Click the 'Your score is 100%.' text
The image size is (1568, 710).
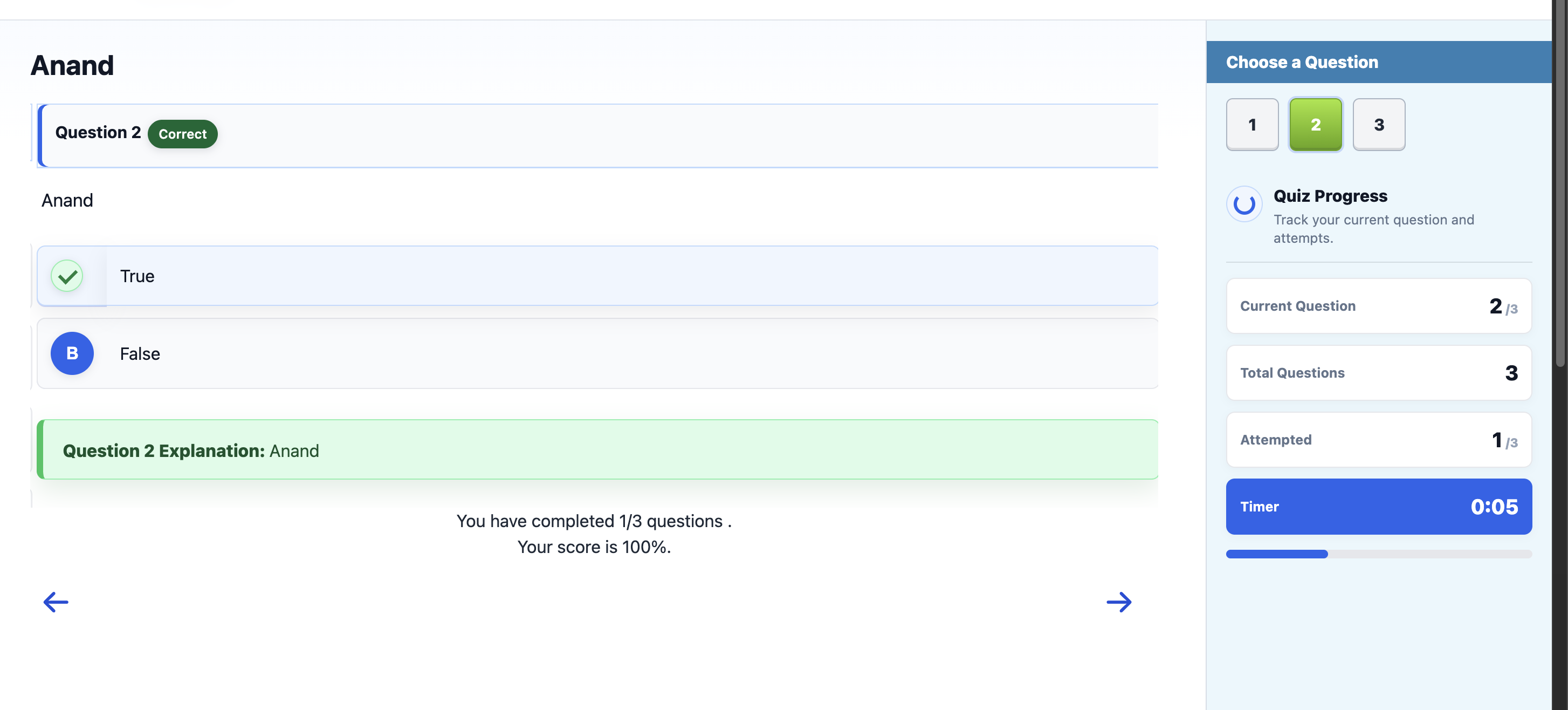click(594, 547)
